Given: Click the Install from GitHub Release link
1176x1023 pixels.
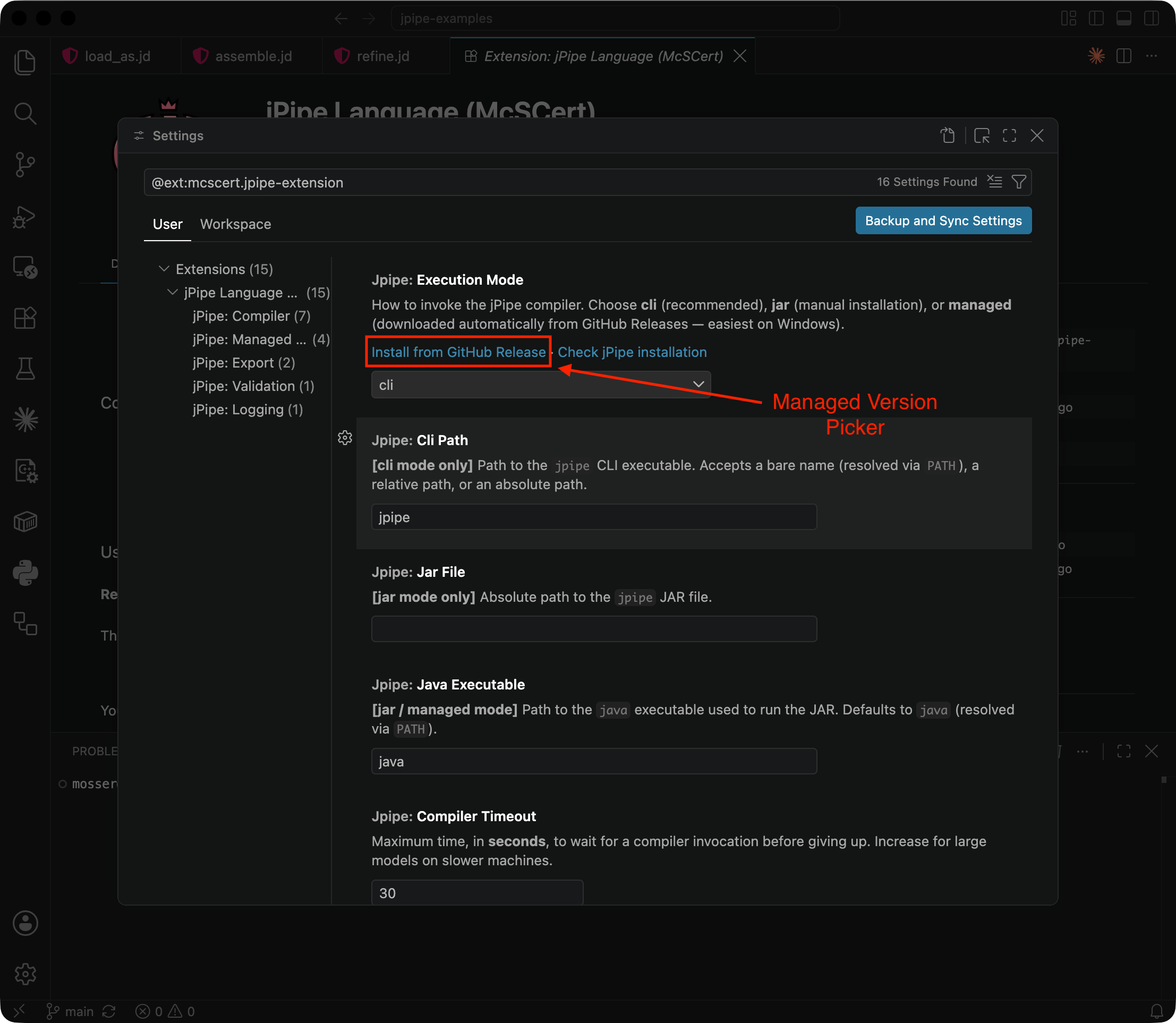Looking at the screenshot, I should tap(458, 352).
